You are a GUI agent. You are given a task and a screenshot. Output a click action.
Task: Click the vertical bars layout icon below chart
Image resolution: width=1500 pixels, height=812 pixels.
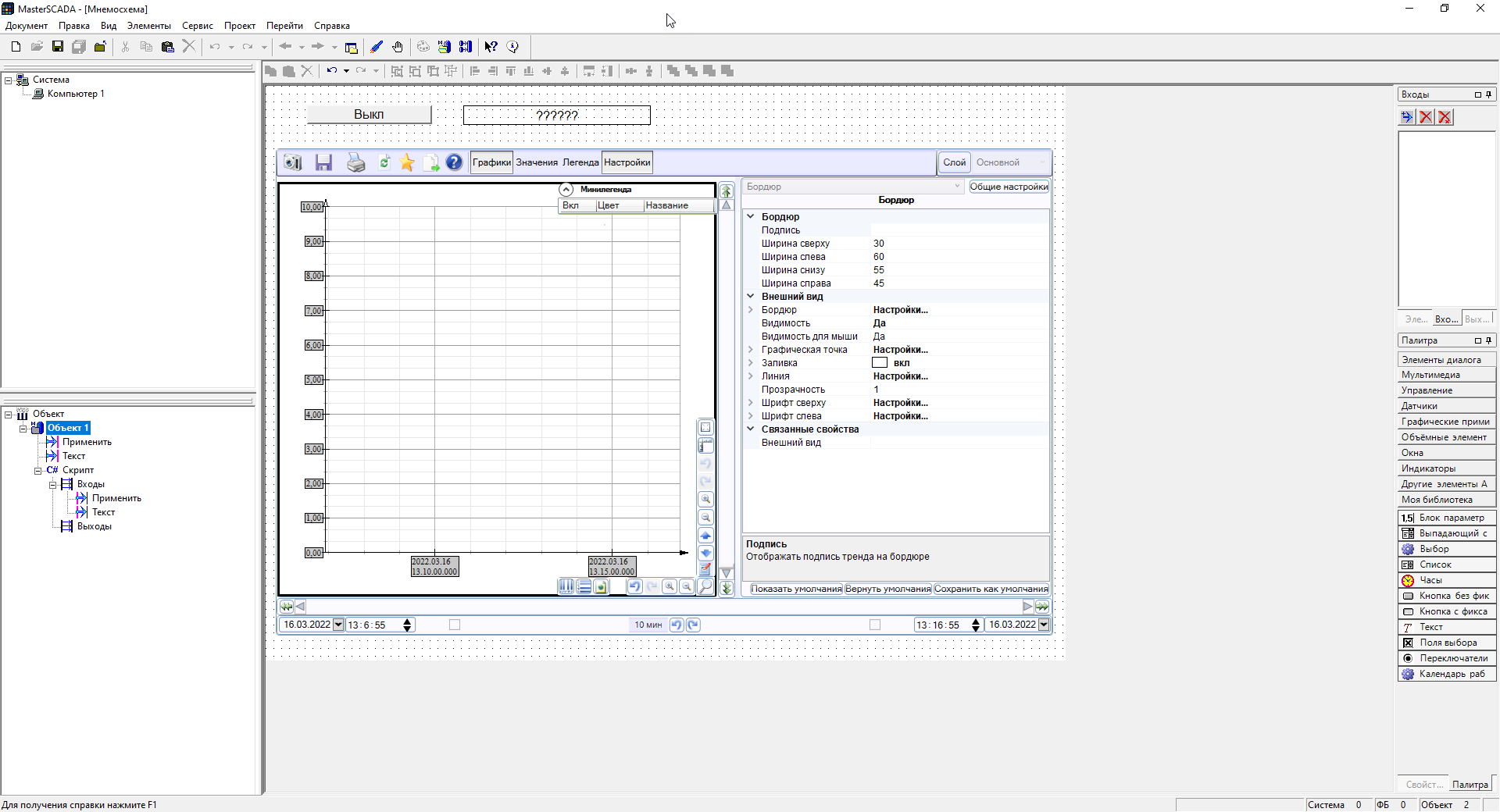566,586
